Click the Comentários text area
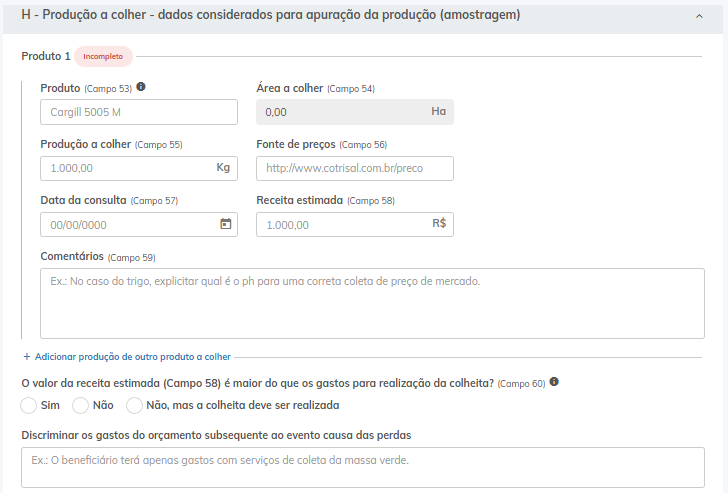This screenshot has width=728, height=493. (x=371, y=303)
